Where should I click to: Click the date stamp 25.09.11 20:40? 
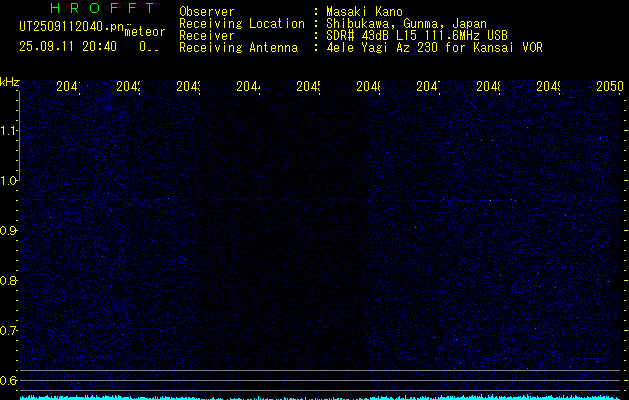68,47
